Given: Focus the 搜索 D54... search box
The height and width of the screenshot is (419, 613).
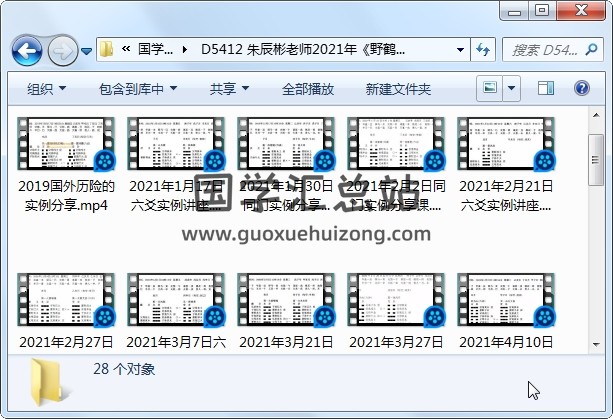Looking at the screenshot, I should [x=552, y=50].
